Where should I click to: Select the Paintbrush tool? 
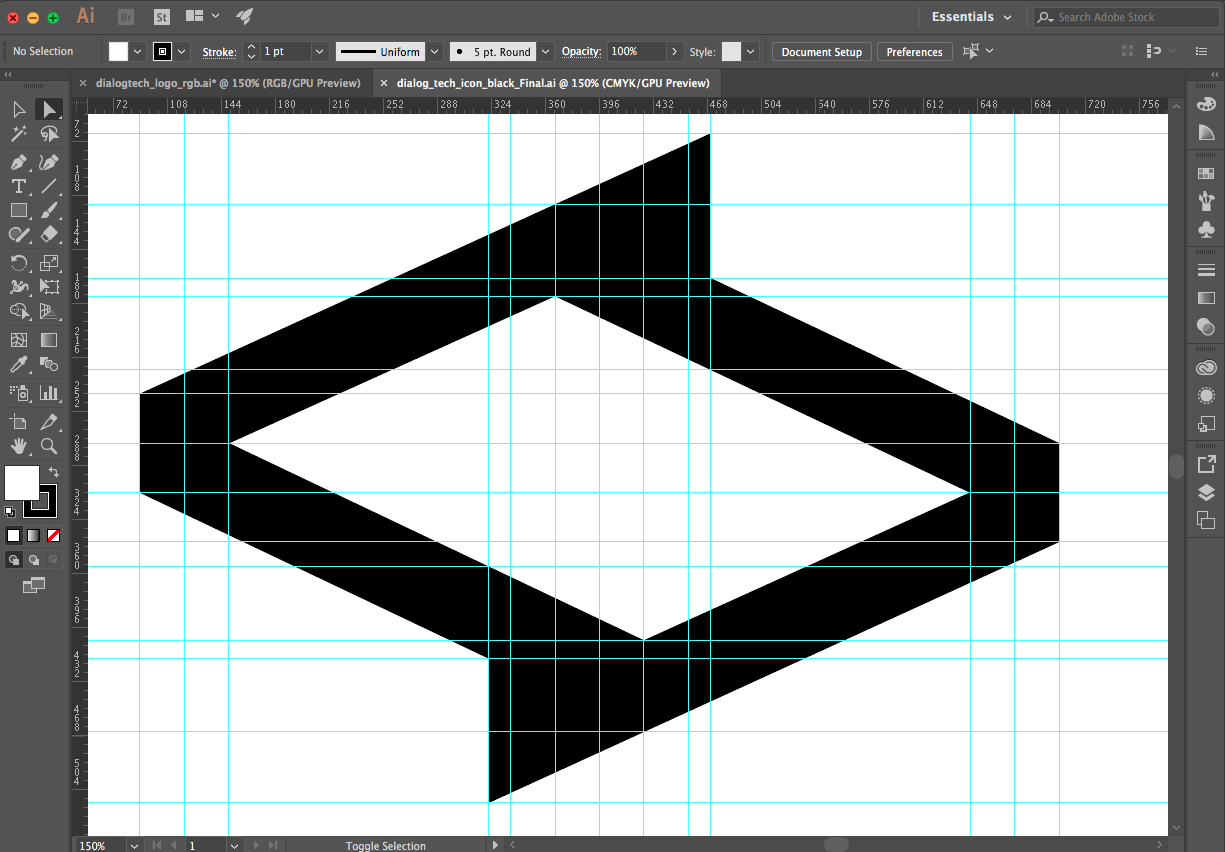pyautogui.click(x=48, y=210)
